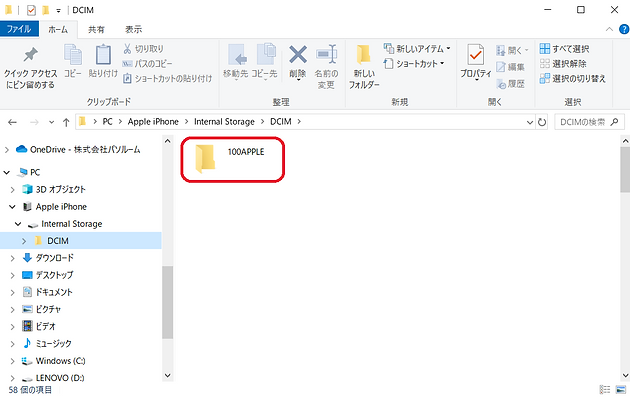Choose ショートカットの貼り付け (Paste shortcut)
Image resolution: width=630 pixels, height=397 pixels.
click(x=167, y=78)
